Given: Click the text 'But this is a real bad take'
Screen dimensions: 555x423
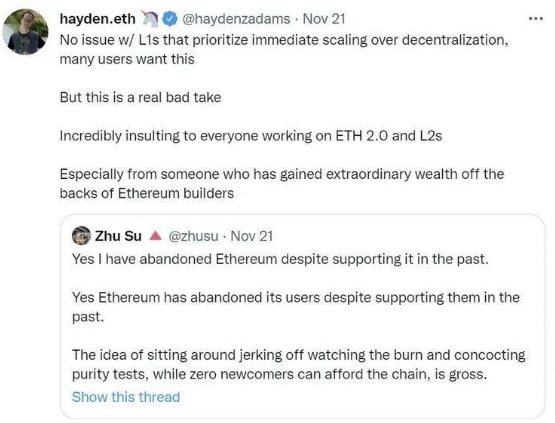Looking at the screenshot, I should 141,97.
